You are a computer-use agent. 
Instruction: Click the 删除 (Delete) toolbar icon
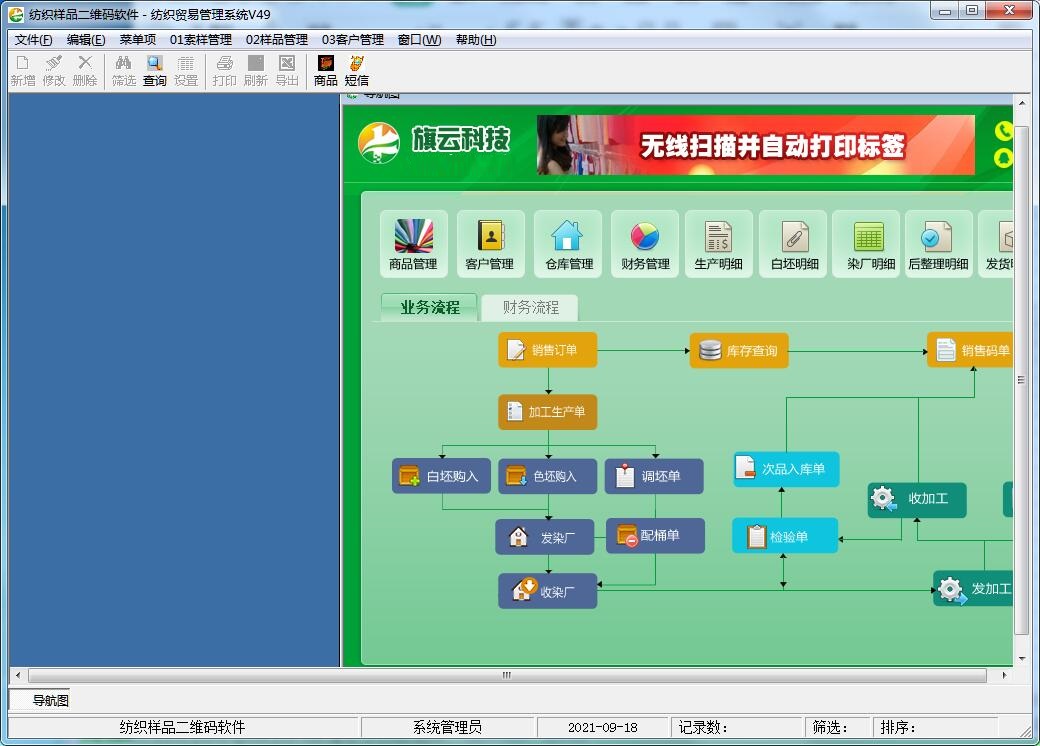click(x=85, y=71)
